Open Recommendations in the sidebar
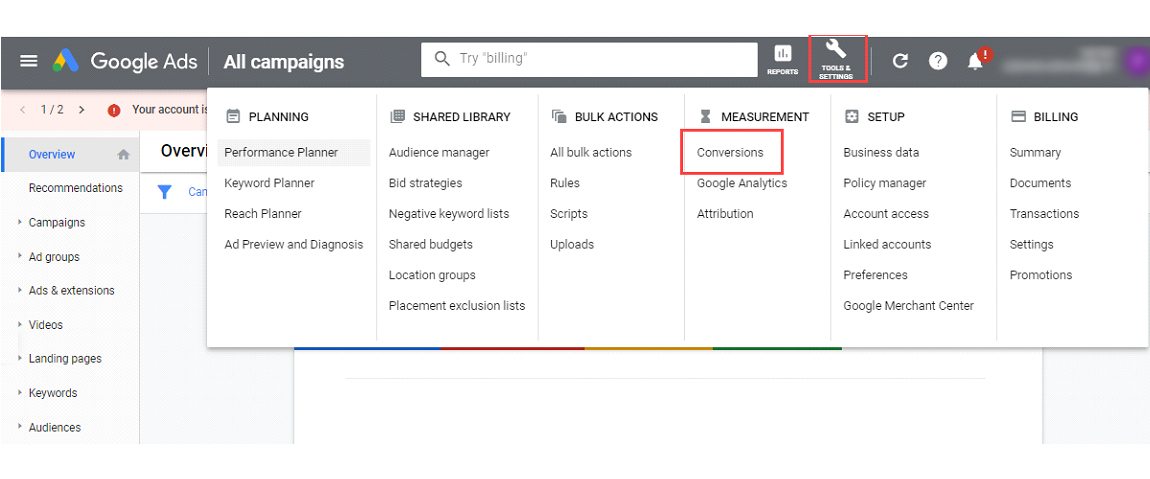1150x479 pixels. pos(76,188)
